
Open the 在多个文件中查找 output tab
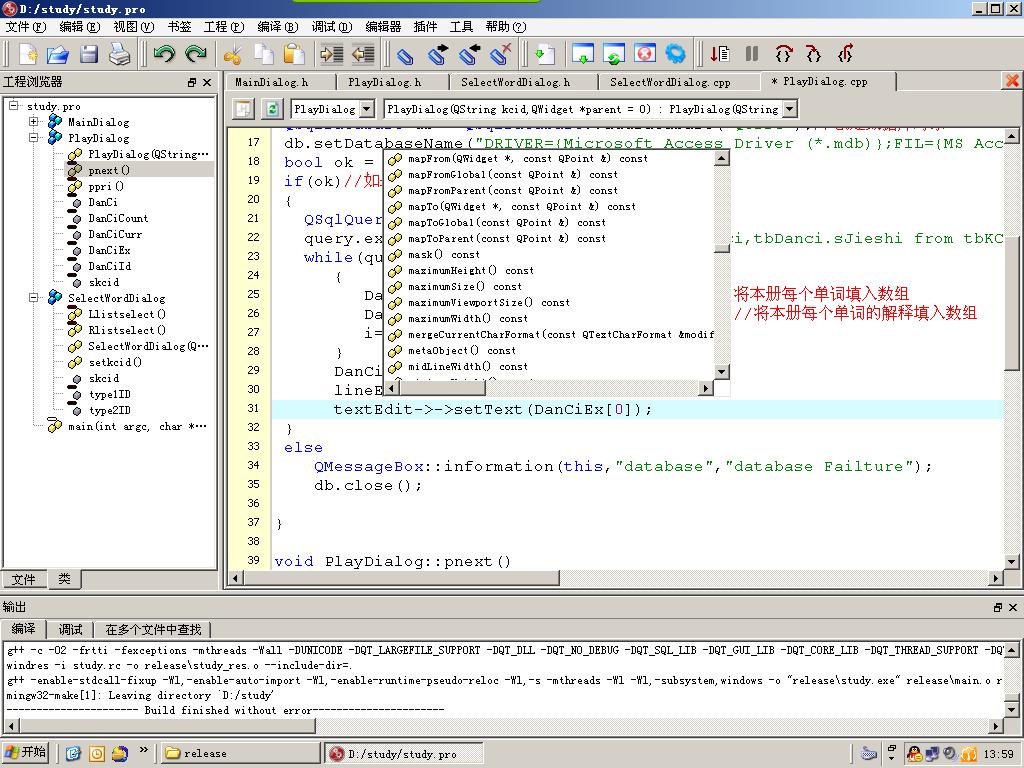[x=153, y=630]
